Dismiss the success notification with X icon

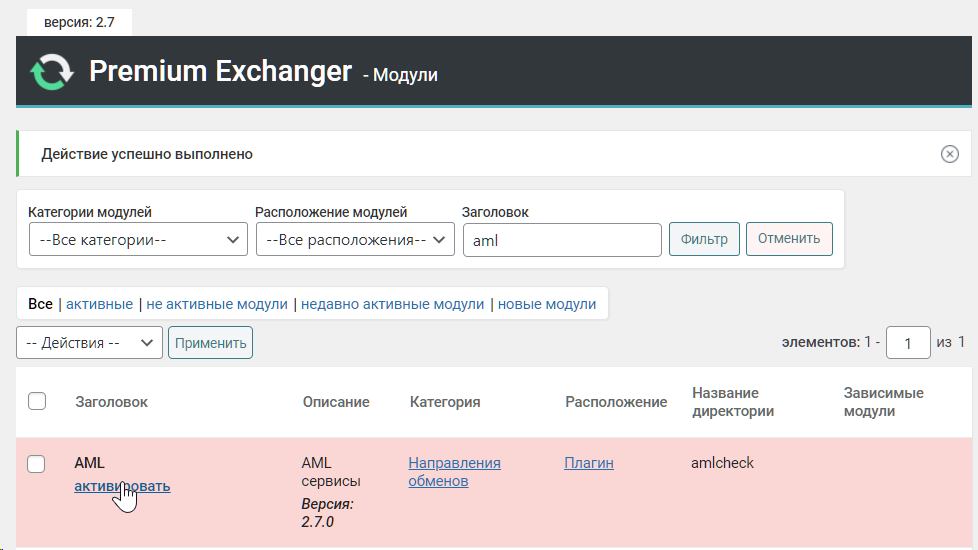949,154
